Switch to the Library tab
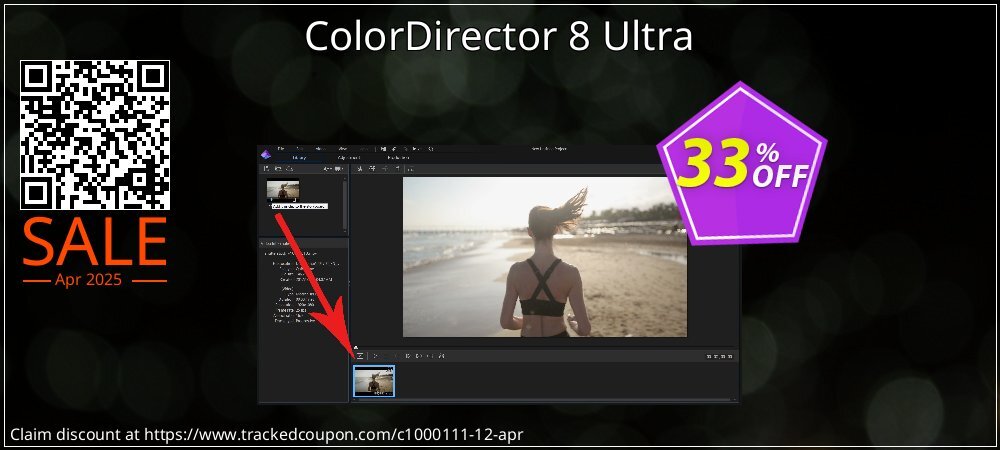The height and width of the screenshot is (450, 1000). (x=299, y=158)
